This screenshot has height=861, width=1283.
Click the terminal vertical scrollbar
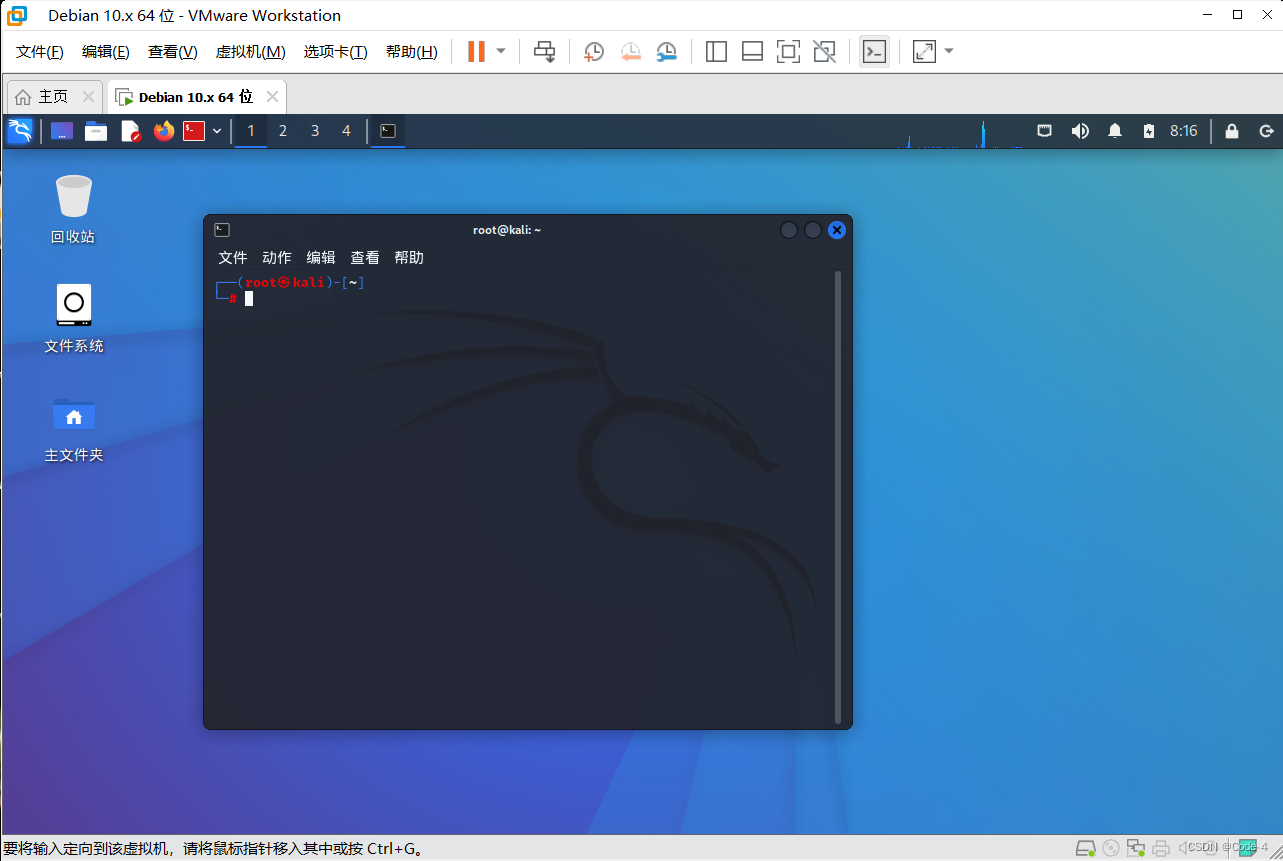tap(838, 497)
